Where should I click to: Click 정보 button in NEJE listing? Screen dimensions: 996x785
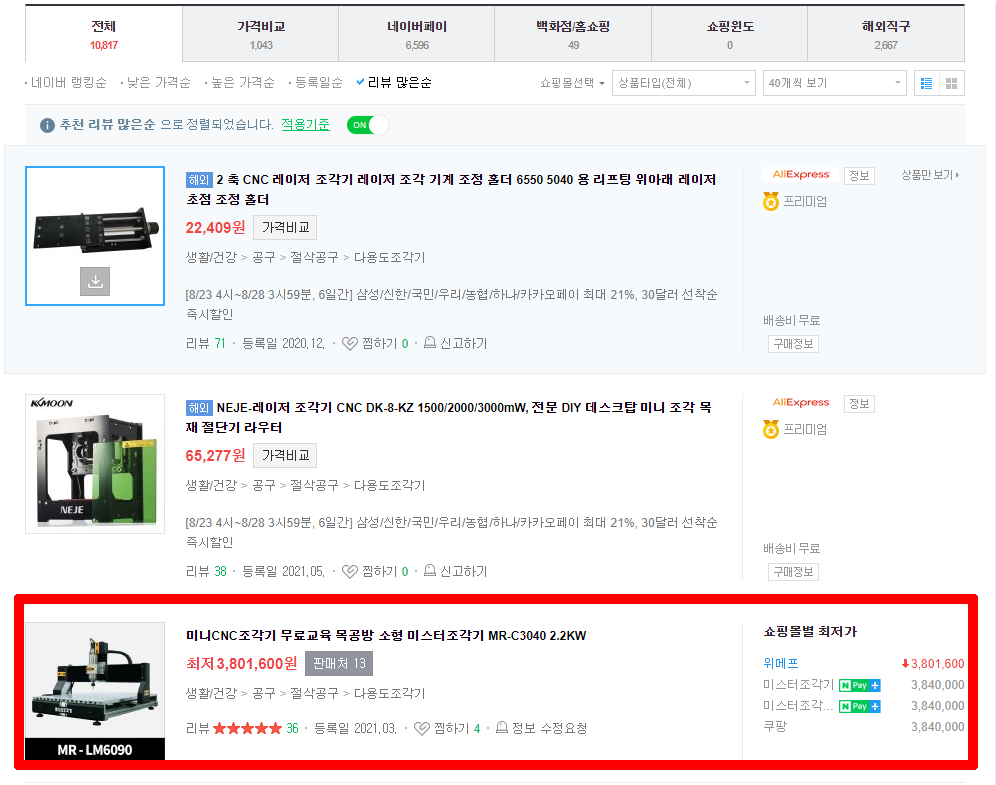[859, 403]
